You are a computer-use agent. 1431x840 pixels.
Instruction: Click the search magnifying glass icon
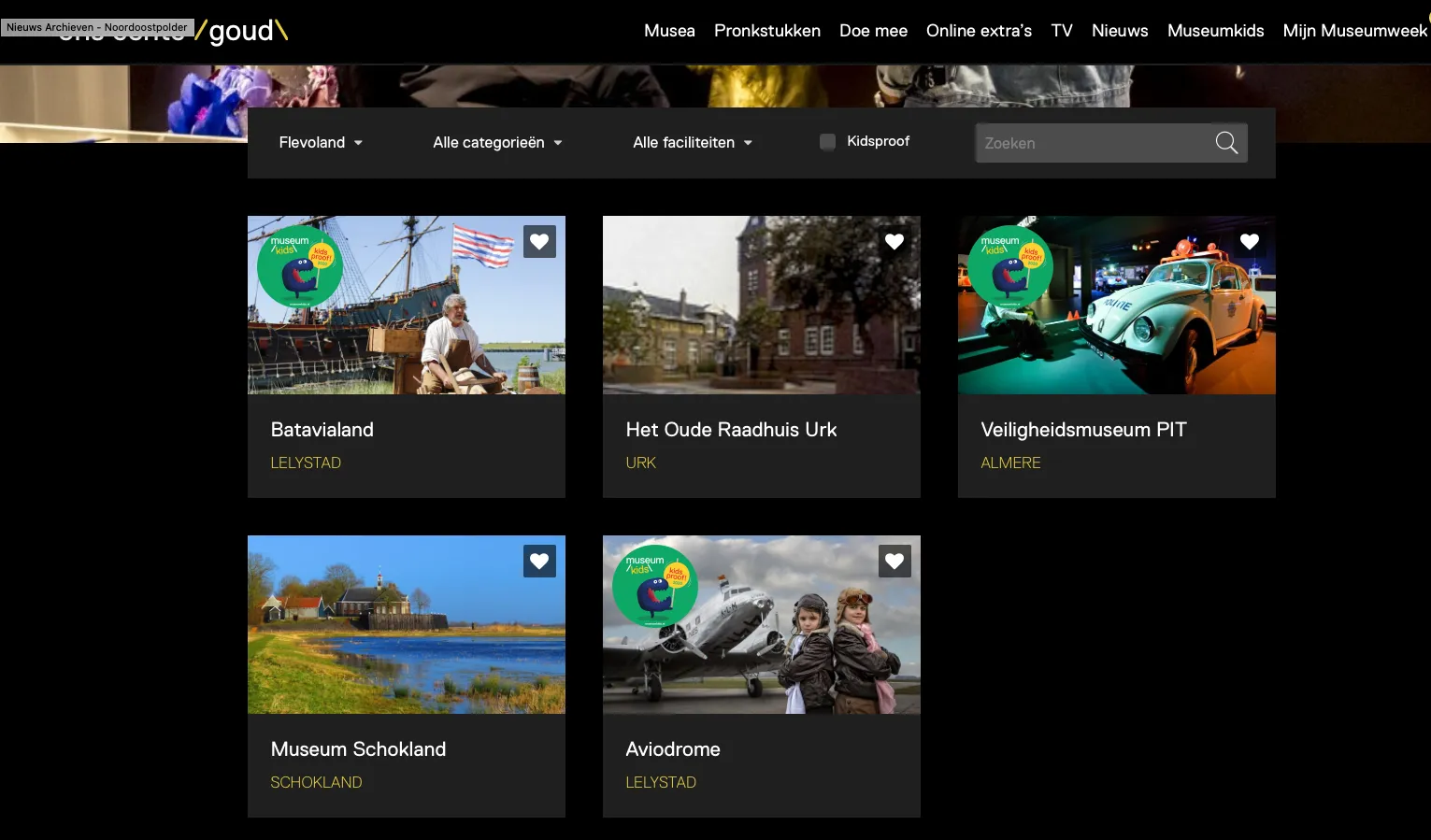[1226, 143]
